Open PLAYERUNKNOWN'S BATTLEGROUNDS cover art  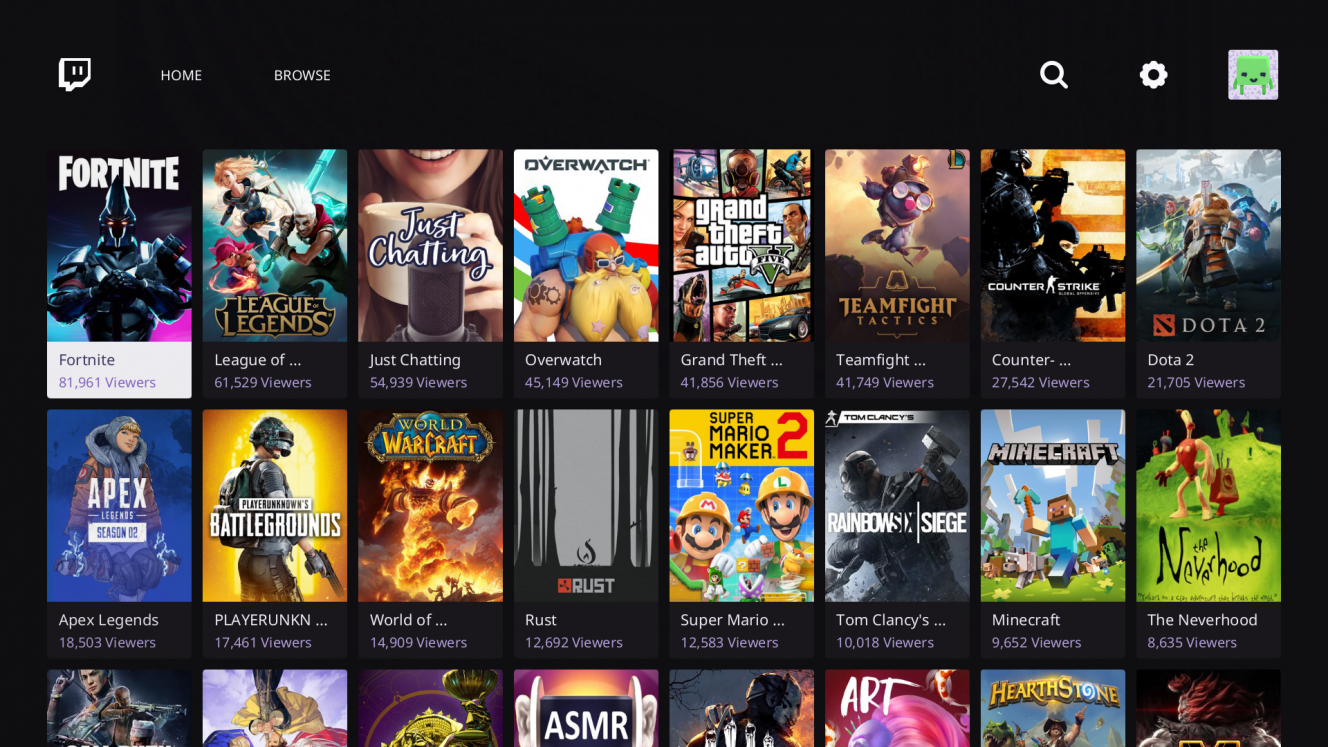[275, 506]
